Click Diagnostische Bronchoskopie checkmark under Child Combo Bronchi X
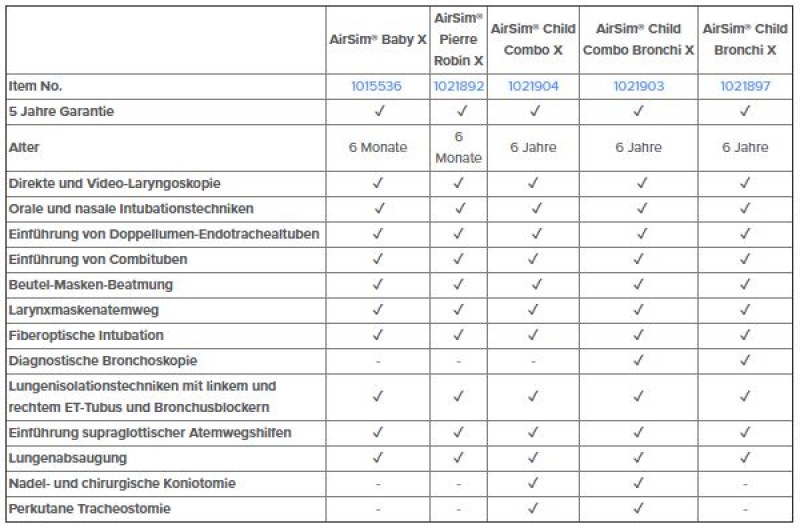 tap(640, 360)
